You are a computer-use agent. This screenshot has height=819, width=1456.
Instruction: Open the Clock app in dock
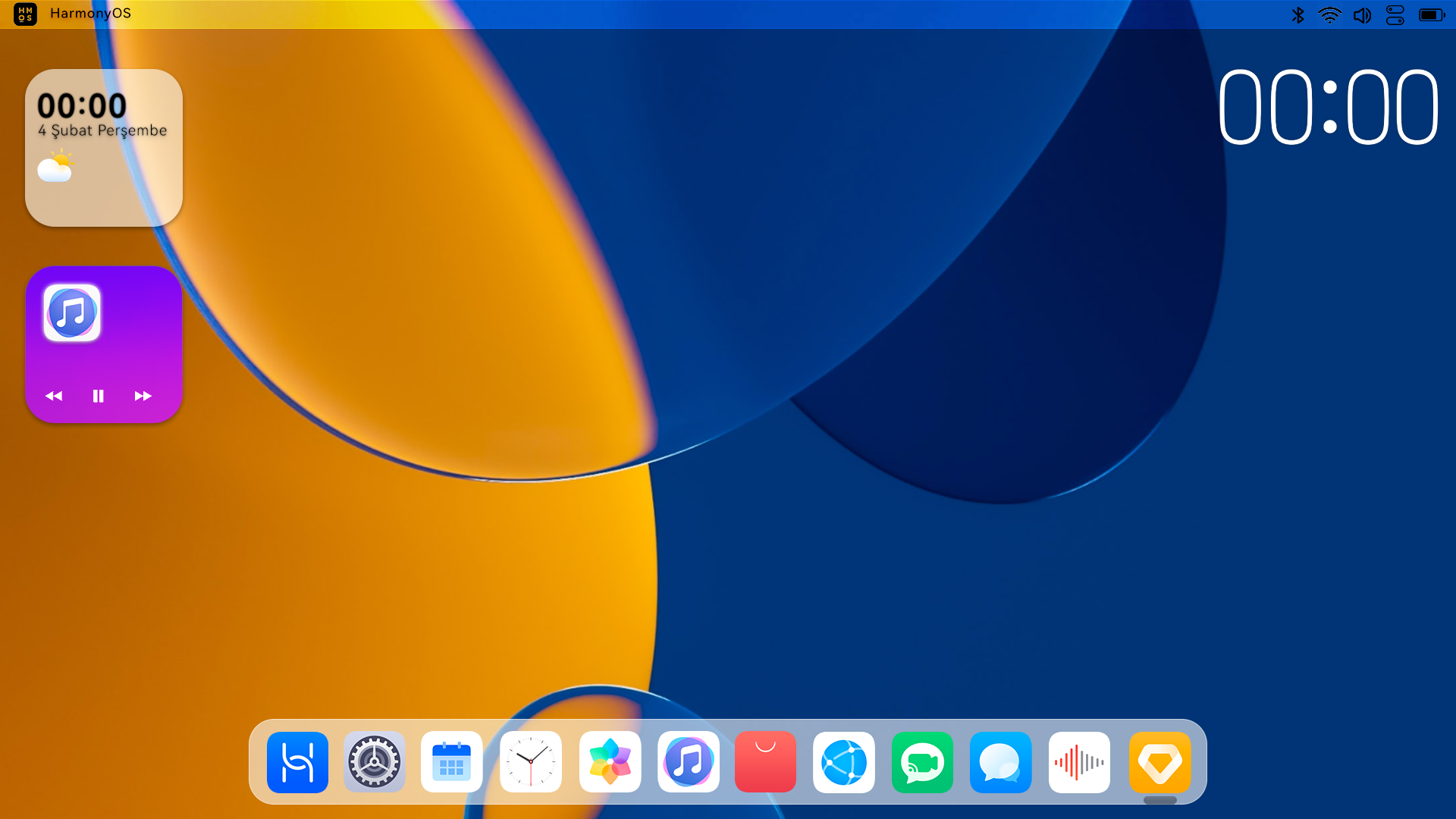(x=531, y=762)
